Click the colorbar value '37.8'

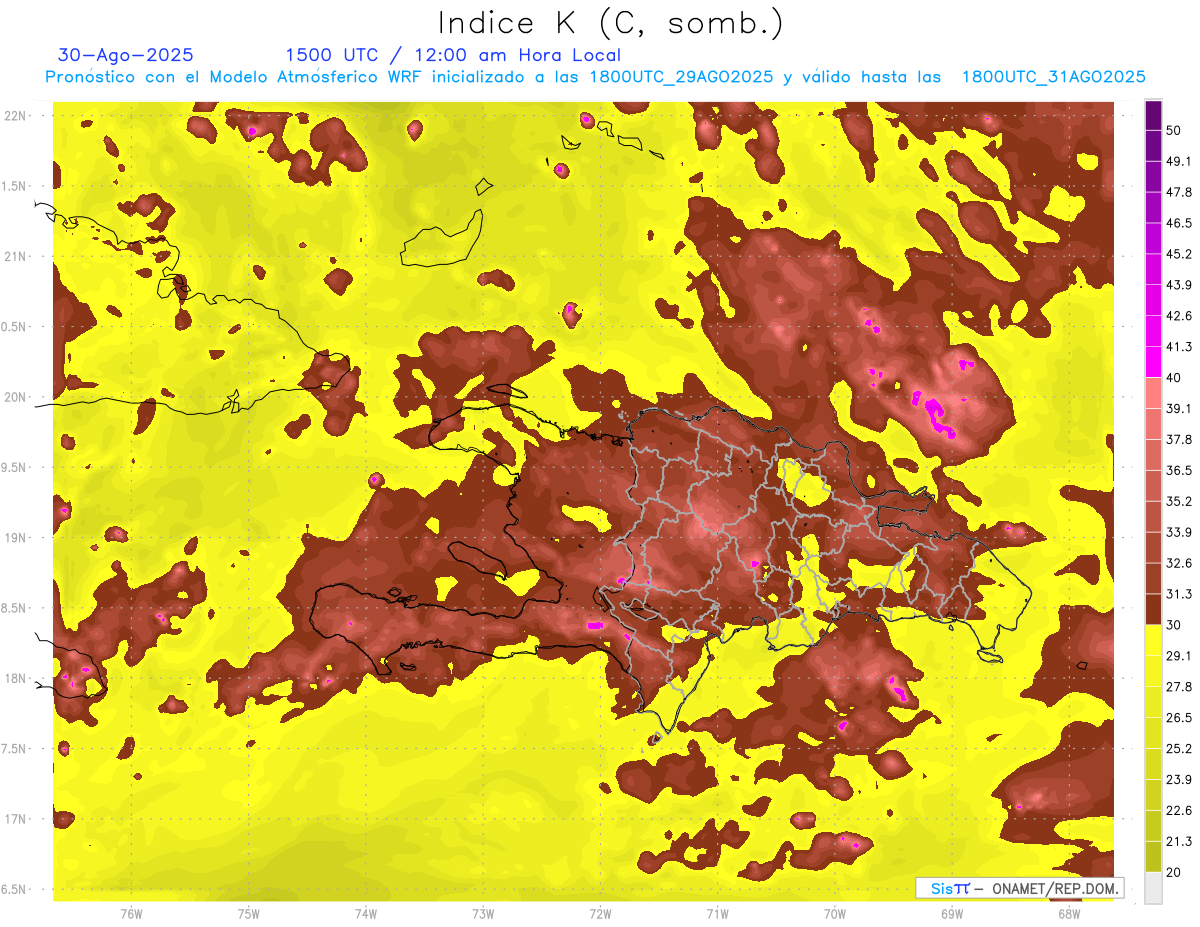click(1179, 439)
